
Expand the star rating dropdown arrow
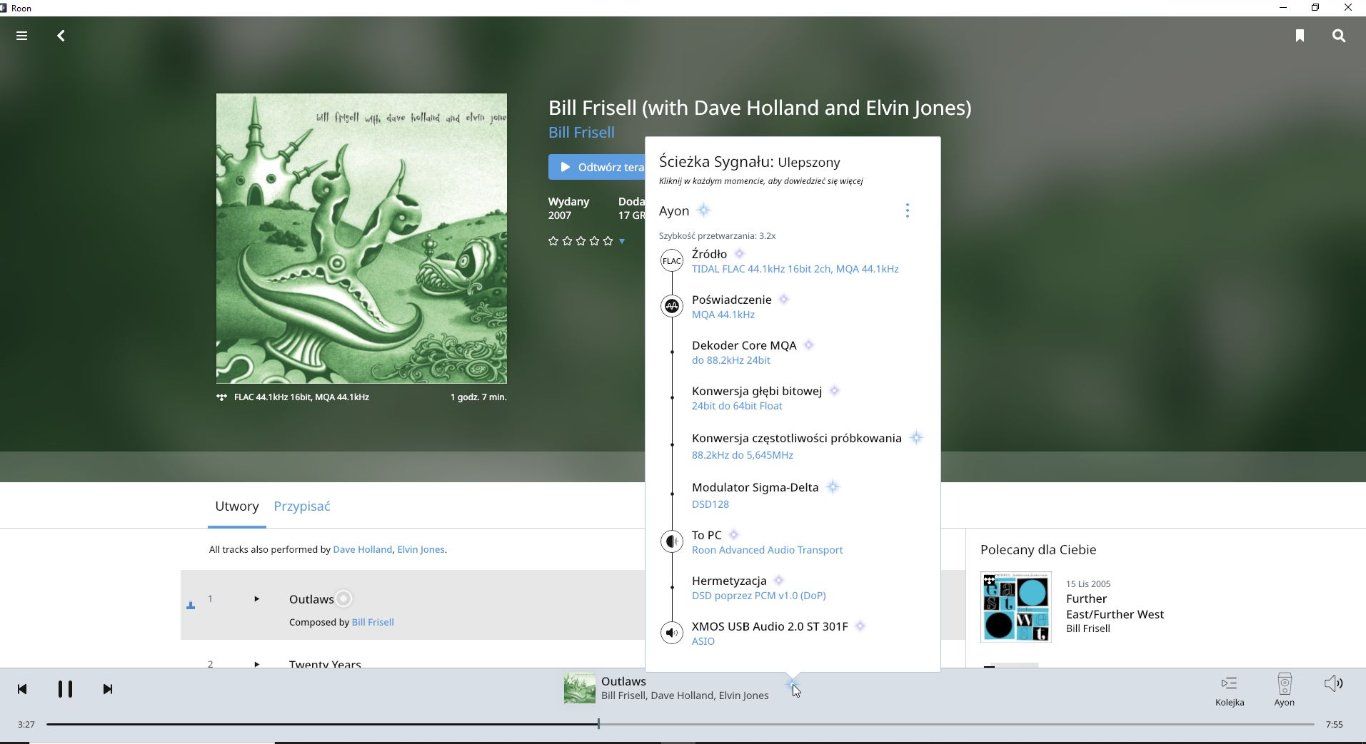pos(622,241)
